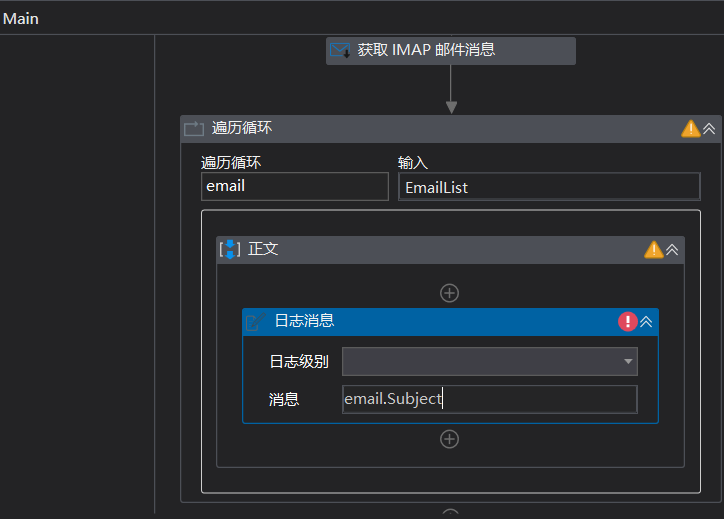Select the 获取 IMAP 邮件消息 activity

[451, 51]
